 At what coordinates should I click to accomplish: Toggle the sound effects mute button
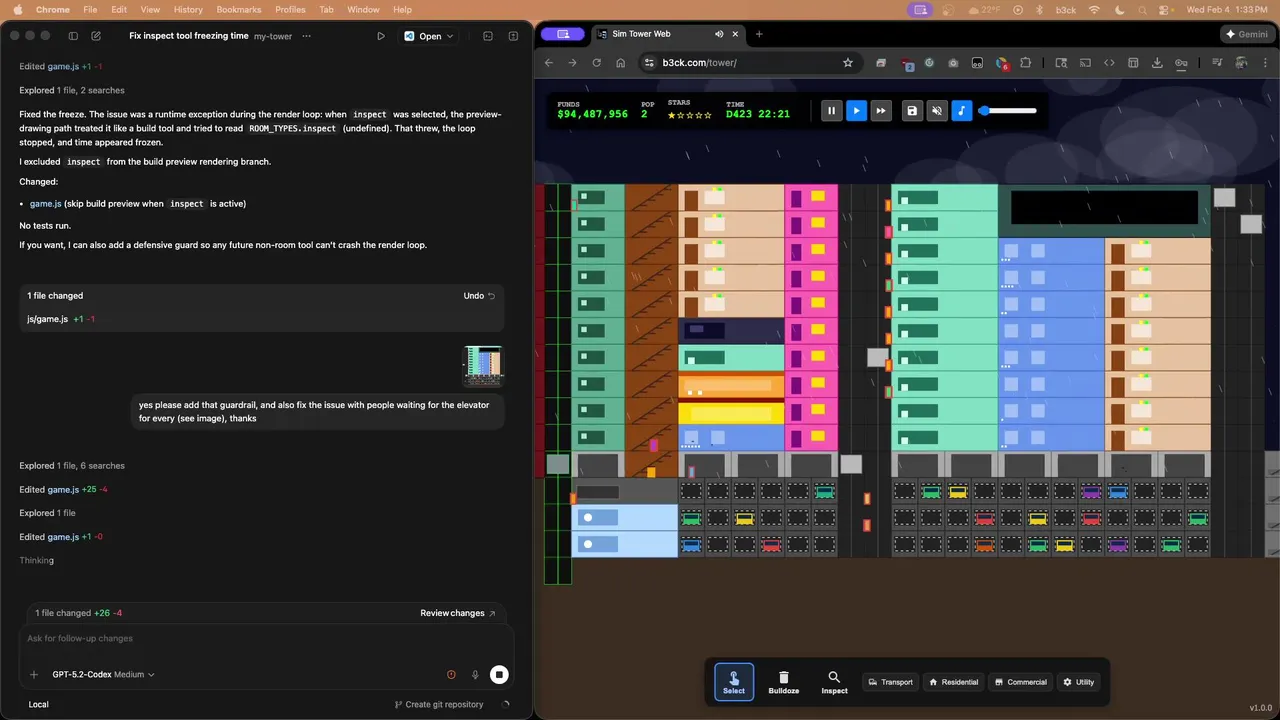(937, 111)
